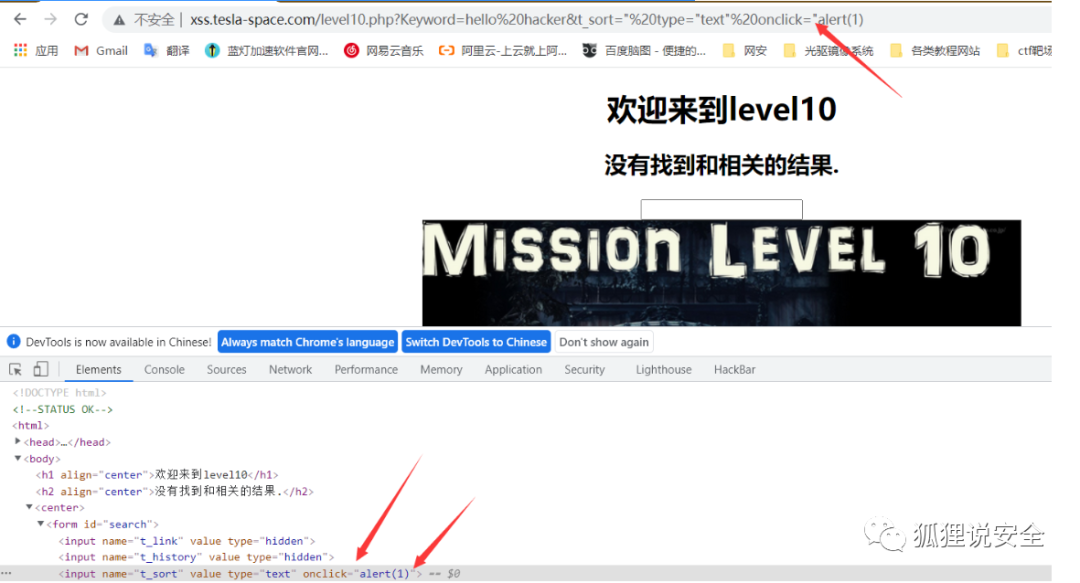
Task: Reload the page with the refresh icon
Action: point(80,18)
